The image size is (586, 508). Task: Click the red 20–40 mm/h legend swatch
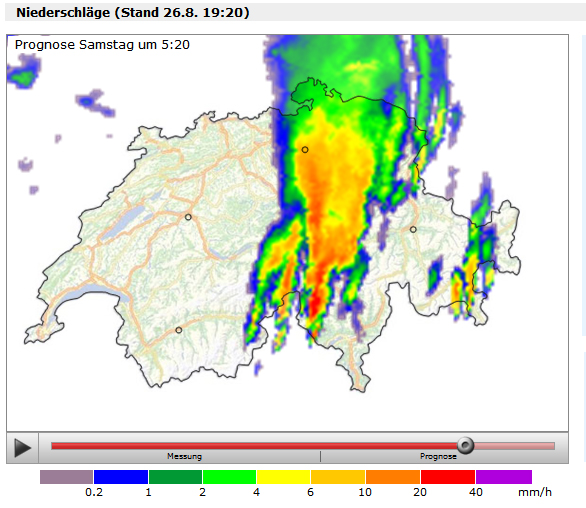(x=448, y=477)
